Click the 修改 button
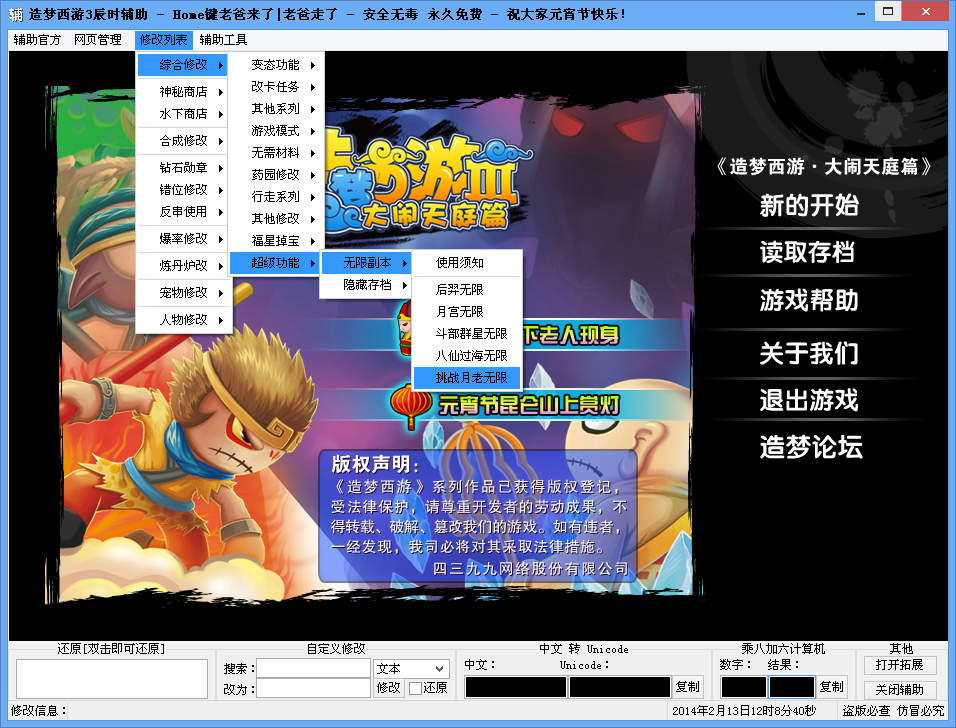Image resolution: width=956 pixels, height=728 pixels. click(x=388, y=688)
